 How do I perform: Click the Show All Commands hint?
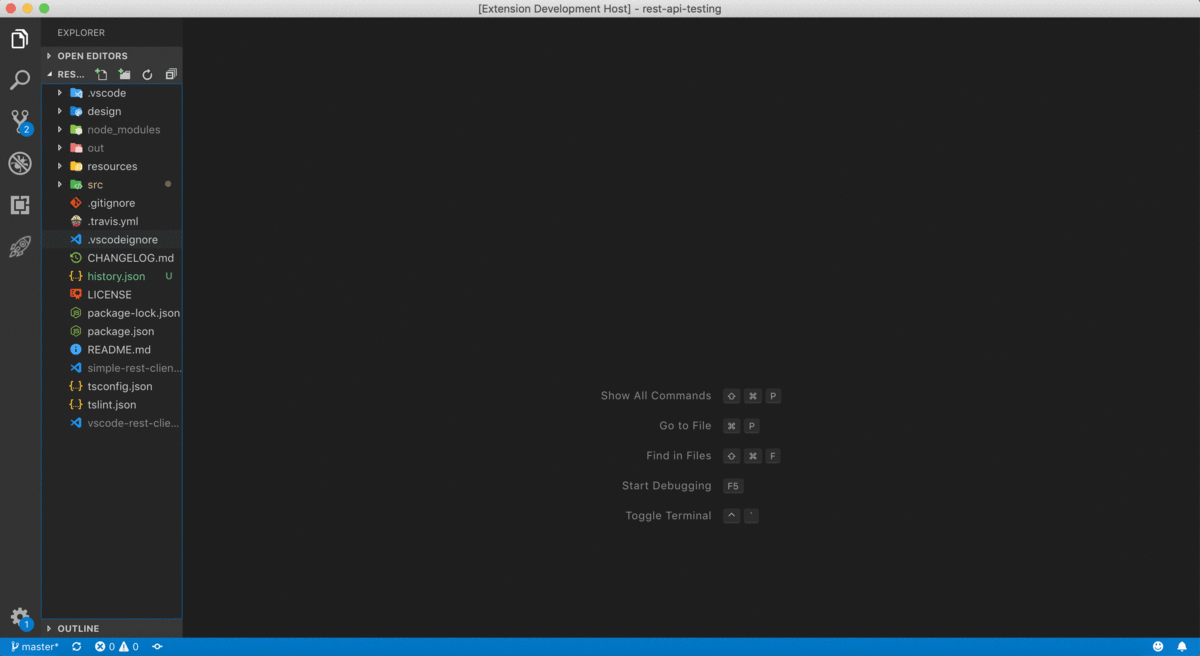[656, 396]
